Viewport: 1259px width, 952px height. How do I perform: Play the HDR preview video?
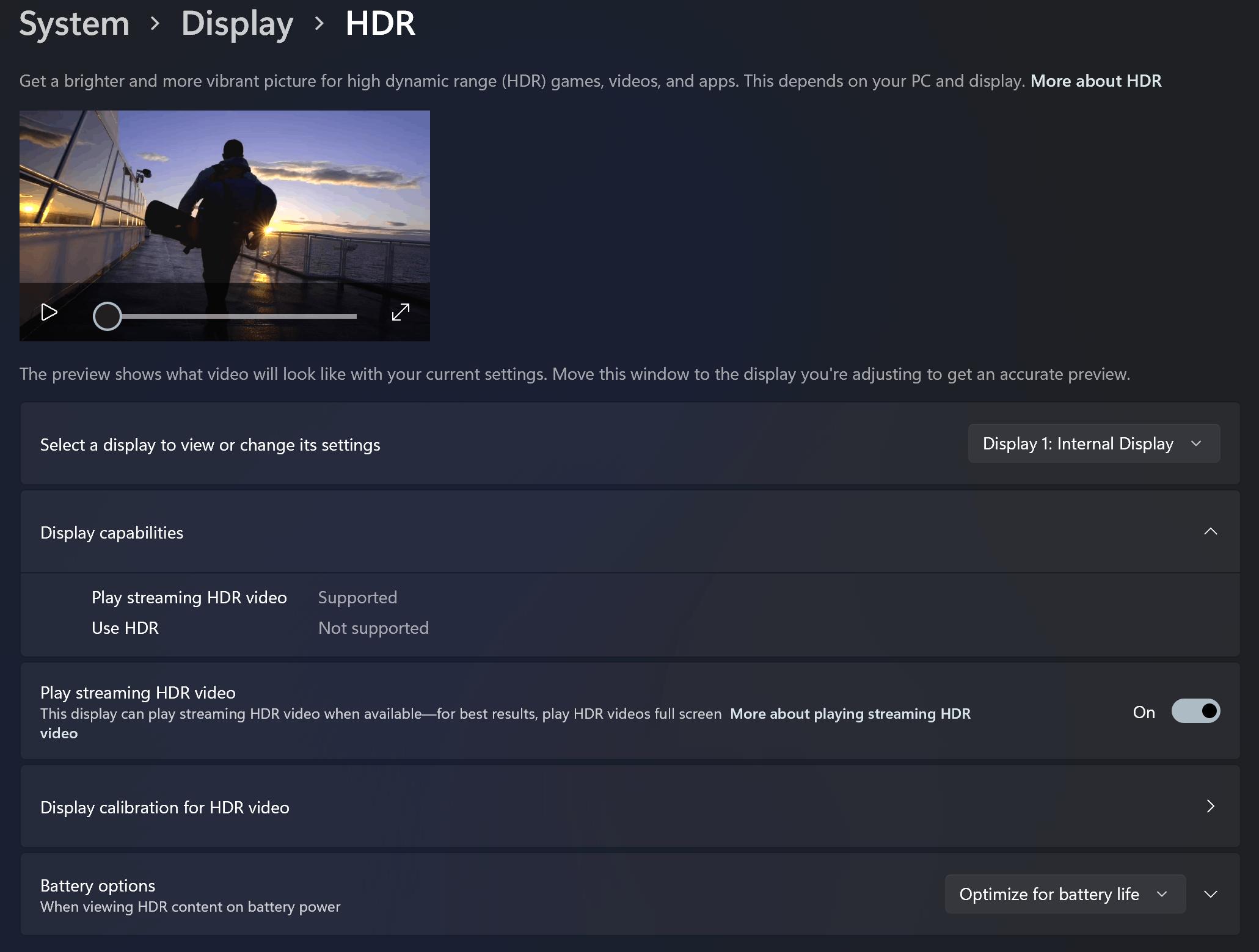tap(49, 313)
